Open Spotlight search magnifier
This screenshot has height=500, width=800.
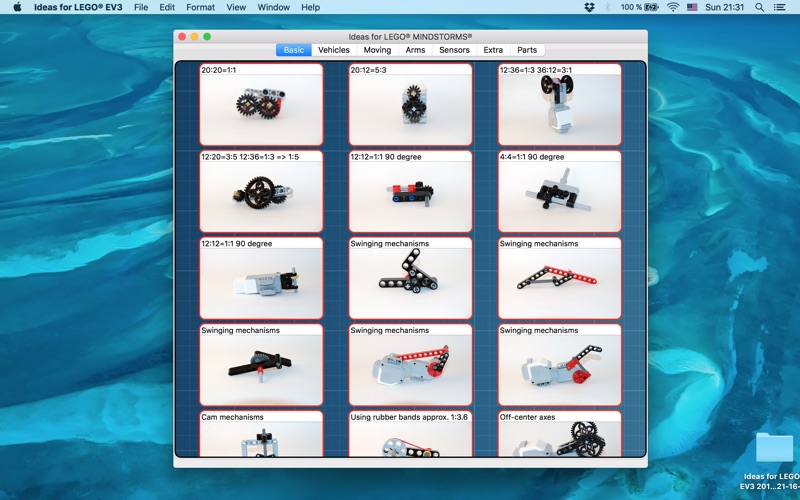pyautogui.click(x=759, y=7)
